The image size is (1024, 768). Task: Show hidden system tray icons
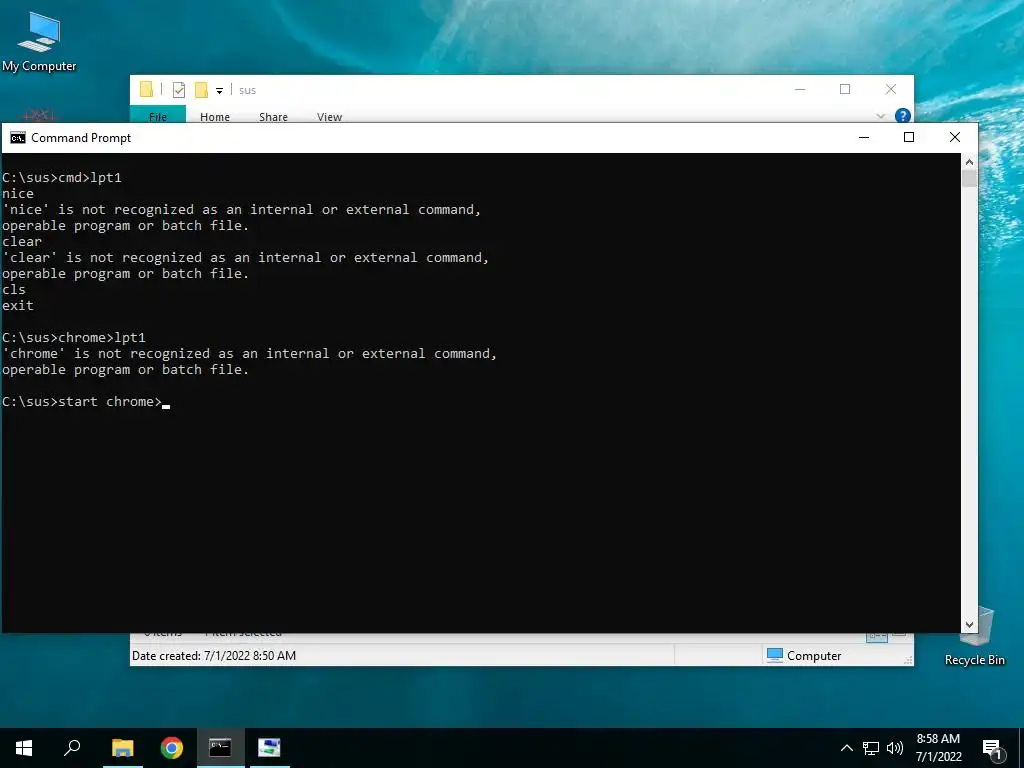coord(846,748)
